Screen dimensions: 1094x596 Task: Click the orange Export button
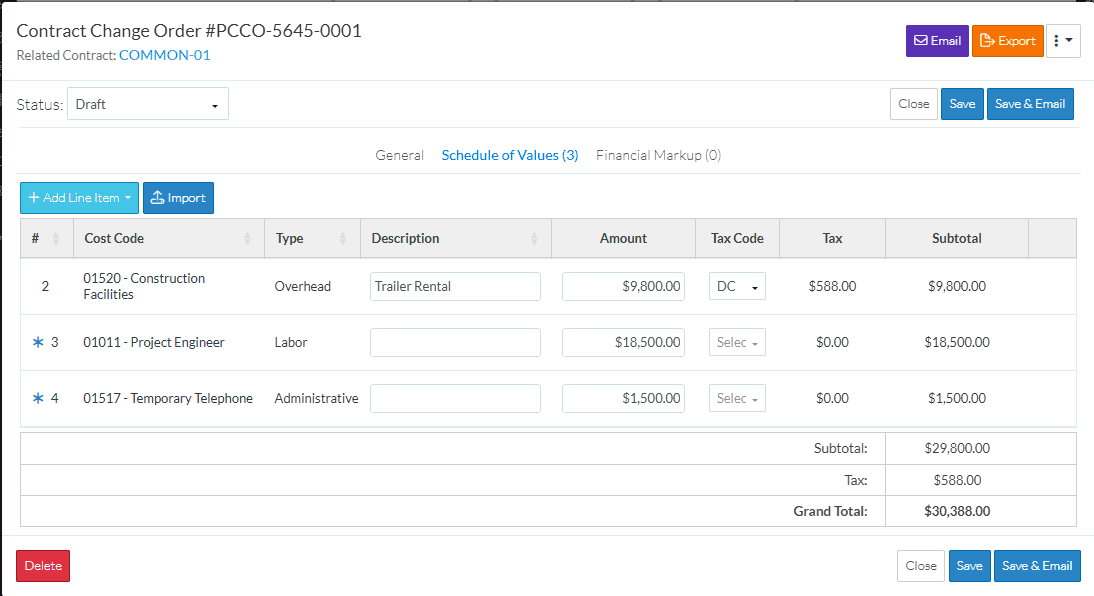1007,41
